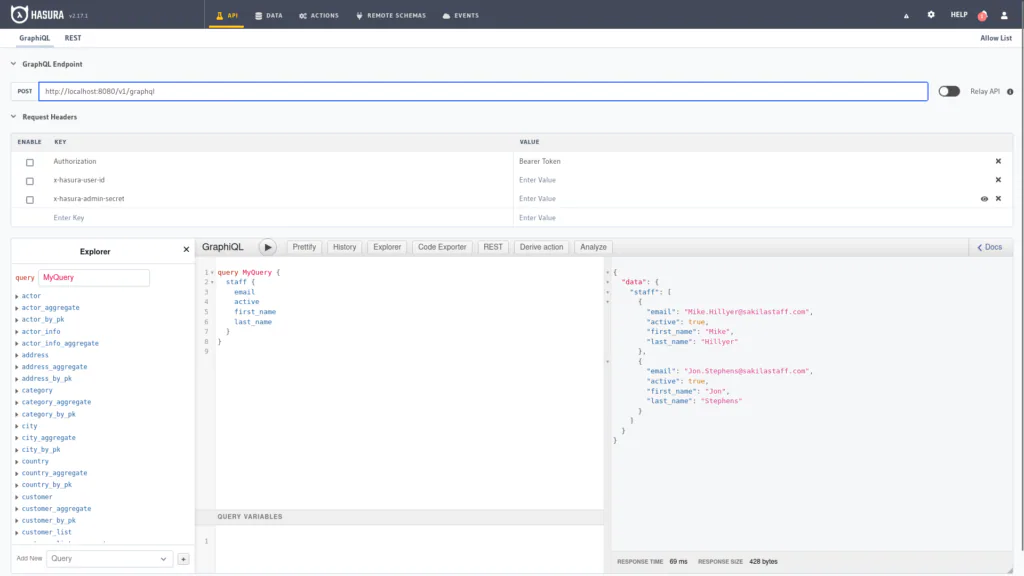Enable the x-hasura-admin-secret header checkbox
The height and width of the screenshot is (576, 1024).
pos(29,200)
